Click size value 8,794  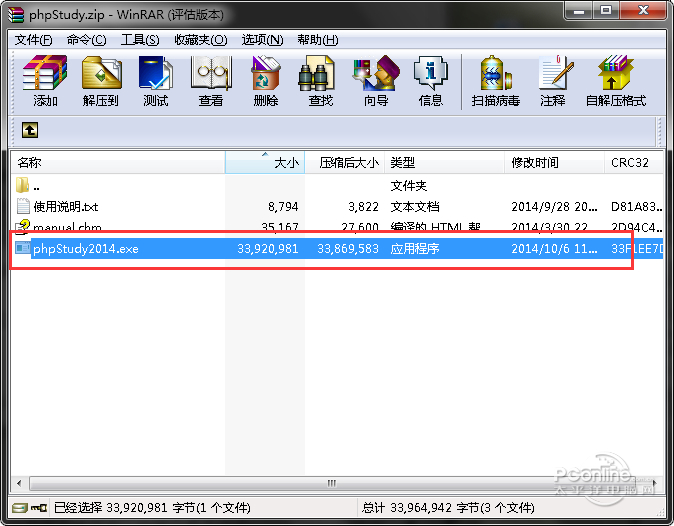click(283, 207)
